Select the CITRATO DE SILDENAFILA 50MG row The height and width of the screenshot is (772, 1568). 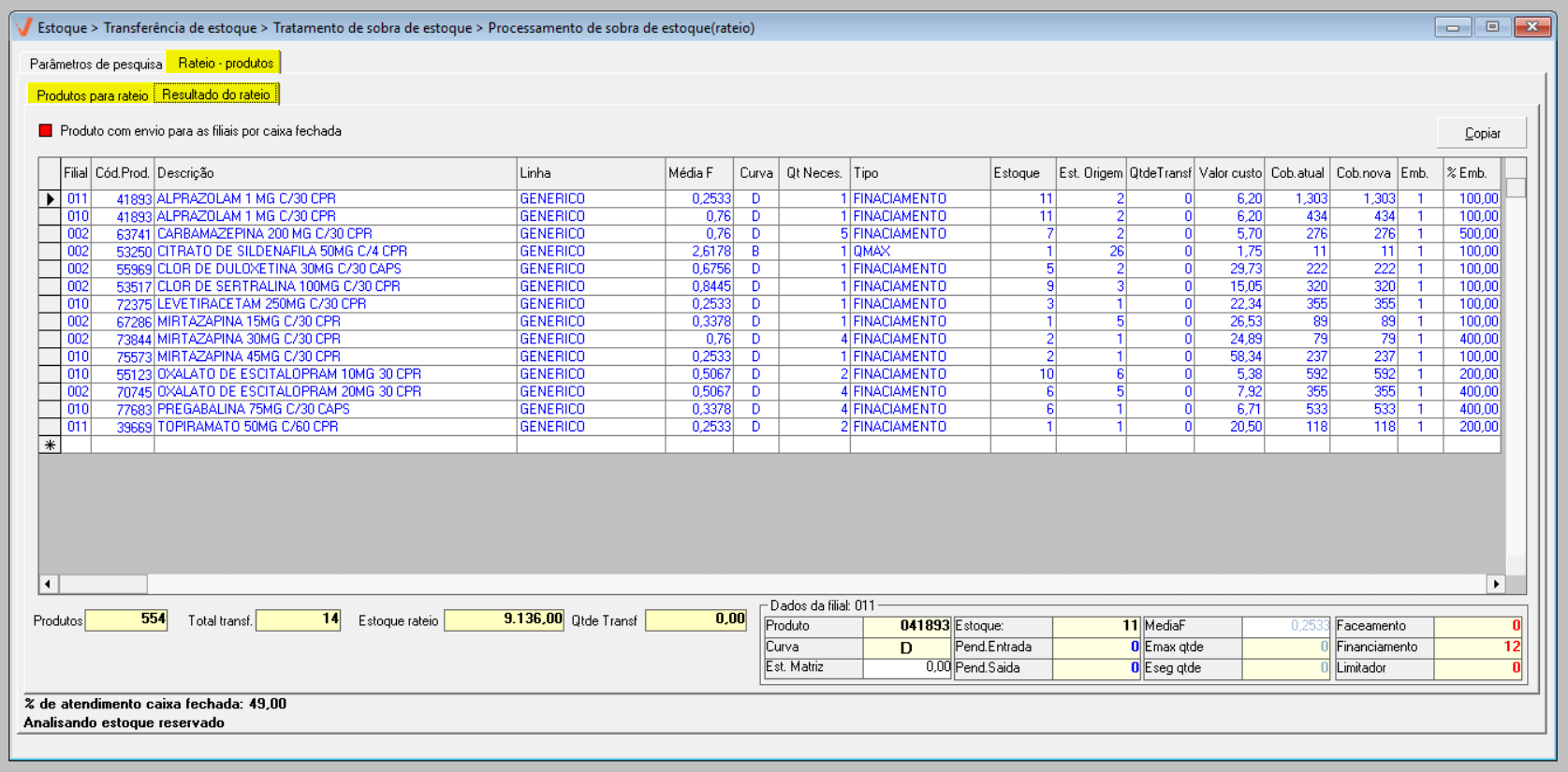pos(282,252)
